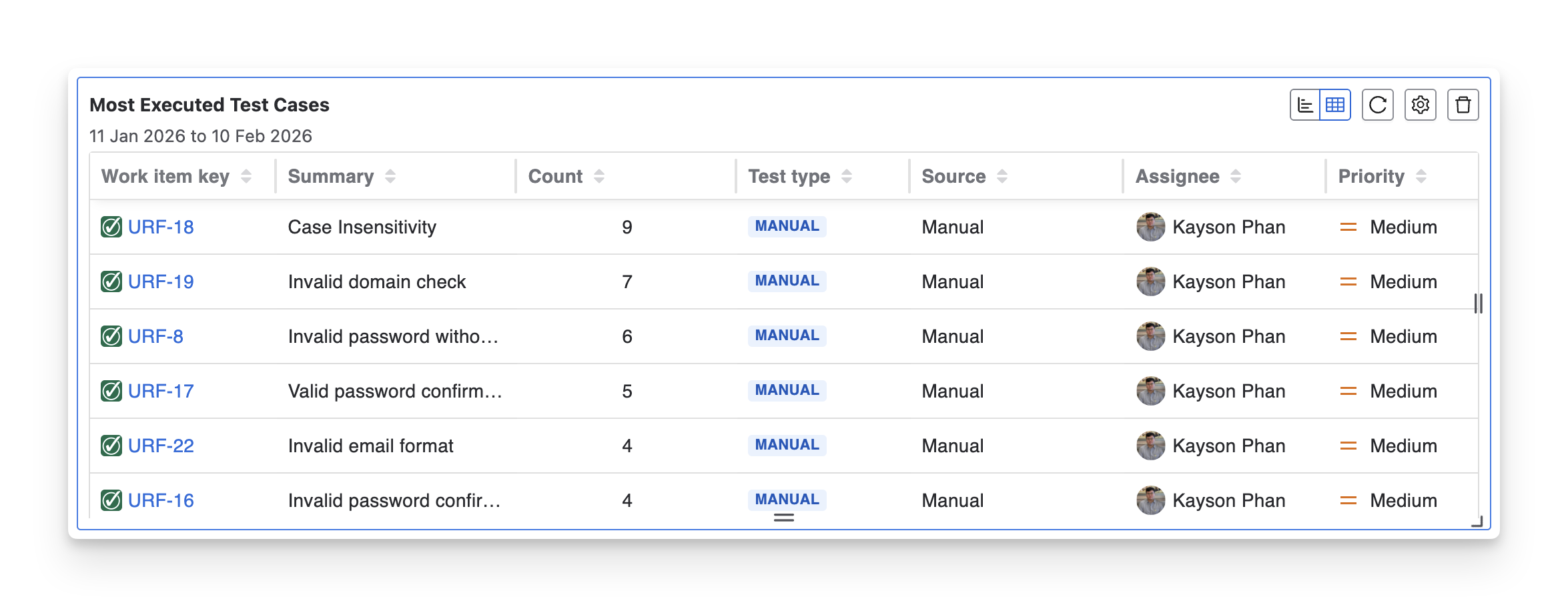Switch to bar chart view
1568x607 pixels.
coord(1305,105)
